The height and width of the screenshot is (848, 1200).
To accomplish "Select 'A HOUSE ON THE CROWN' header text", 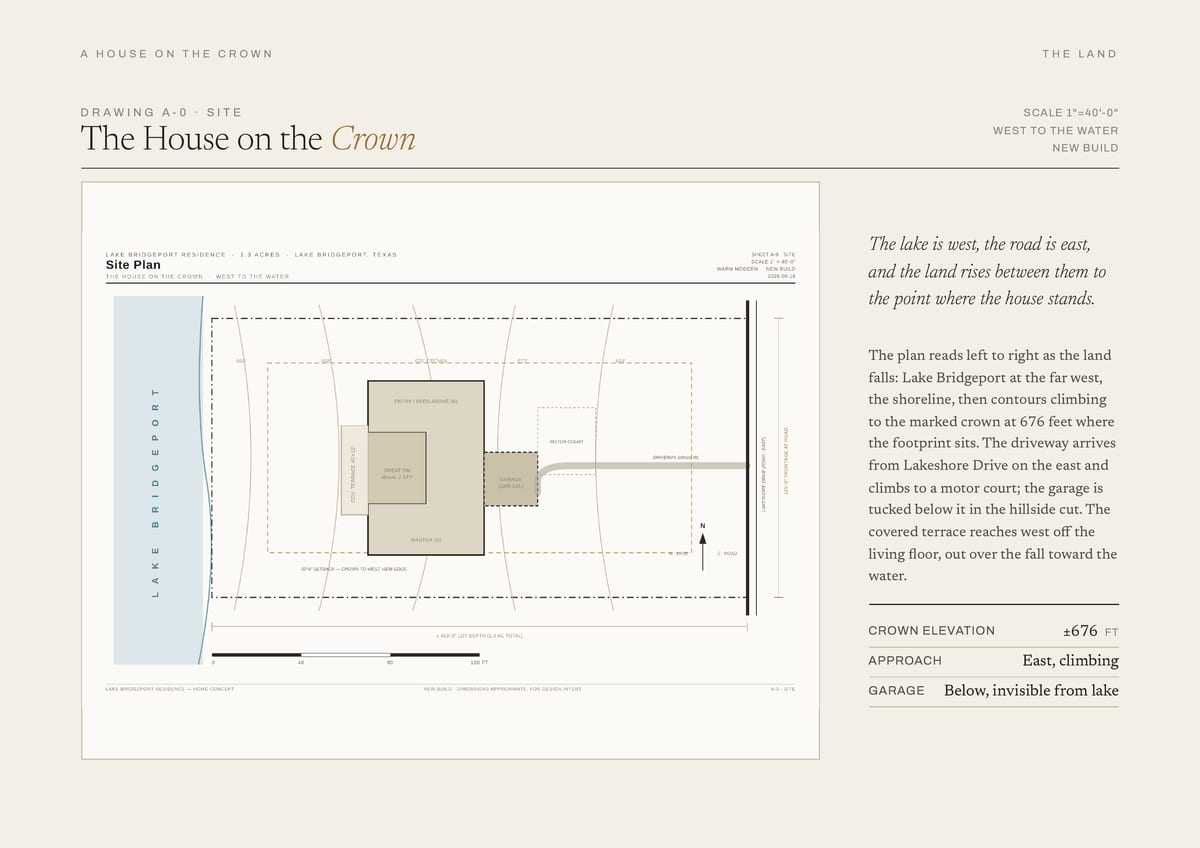I will (176, 54).
